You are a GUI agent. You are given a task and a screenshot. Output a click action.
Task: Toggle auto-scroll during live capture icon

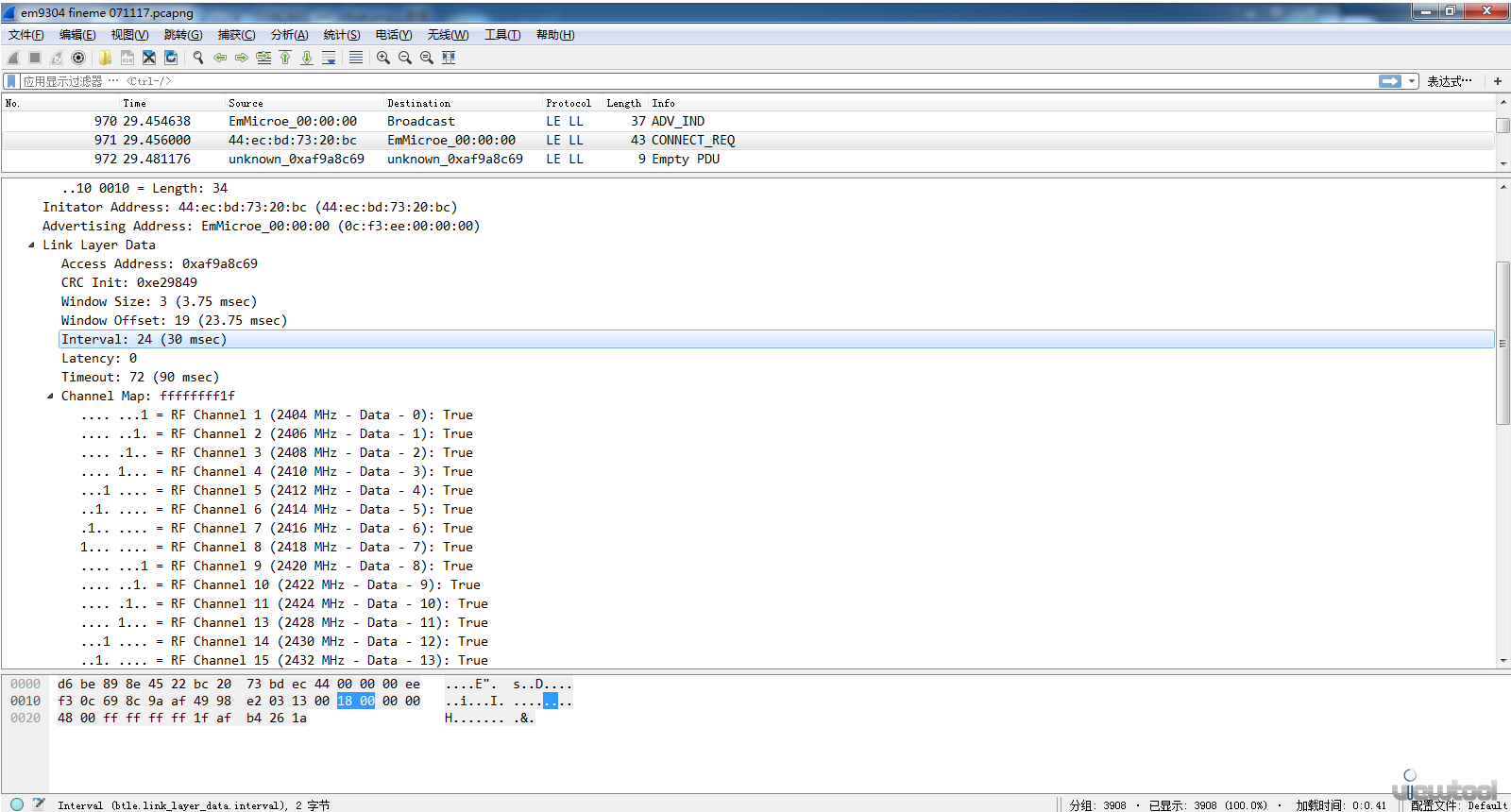click(x=329, y=58)
